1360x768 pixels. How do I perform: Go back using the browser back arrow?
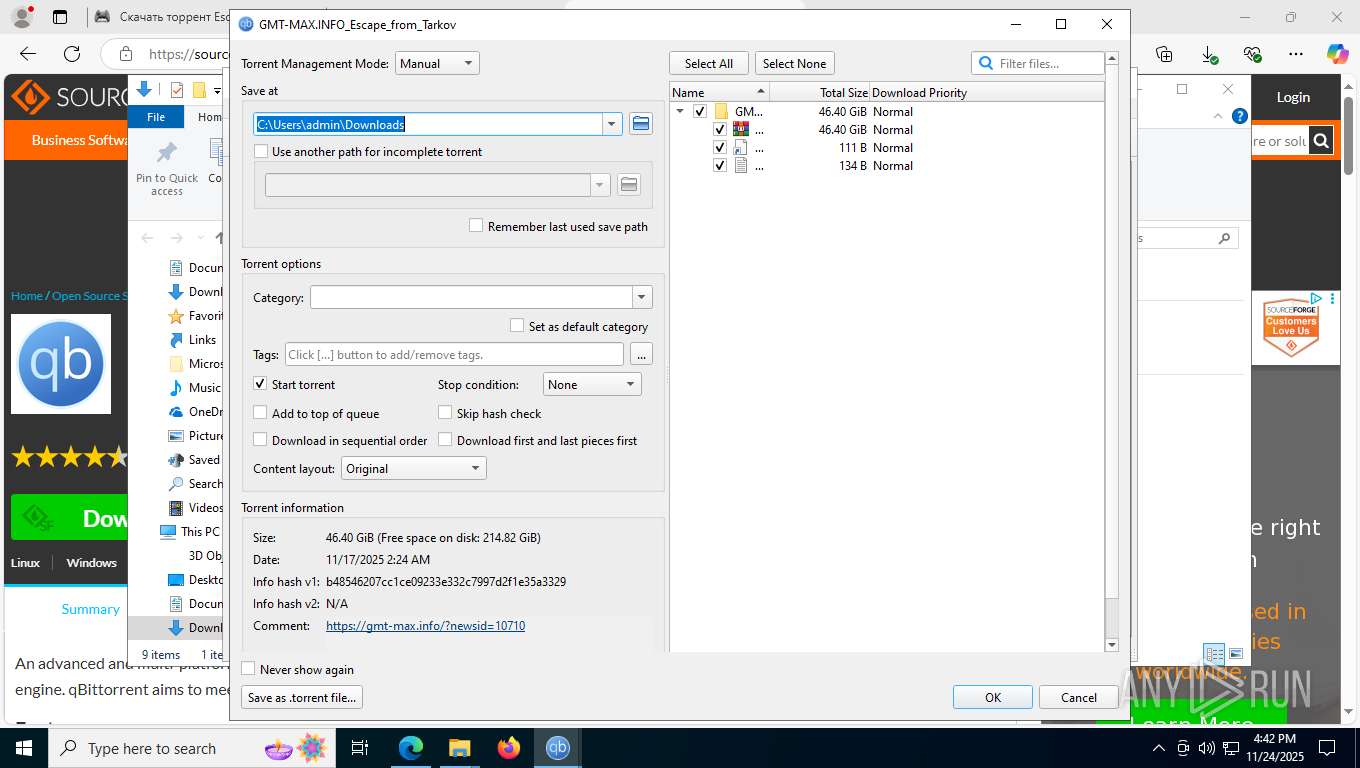pos(28,54)
